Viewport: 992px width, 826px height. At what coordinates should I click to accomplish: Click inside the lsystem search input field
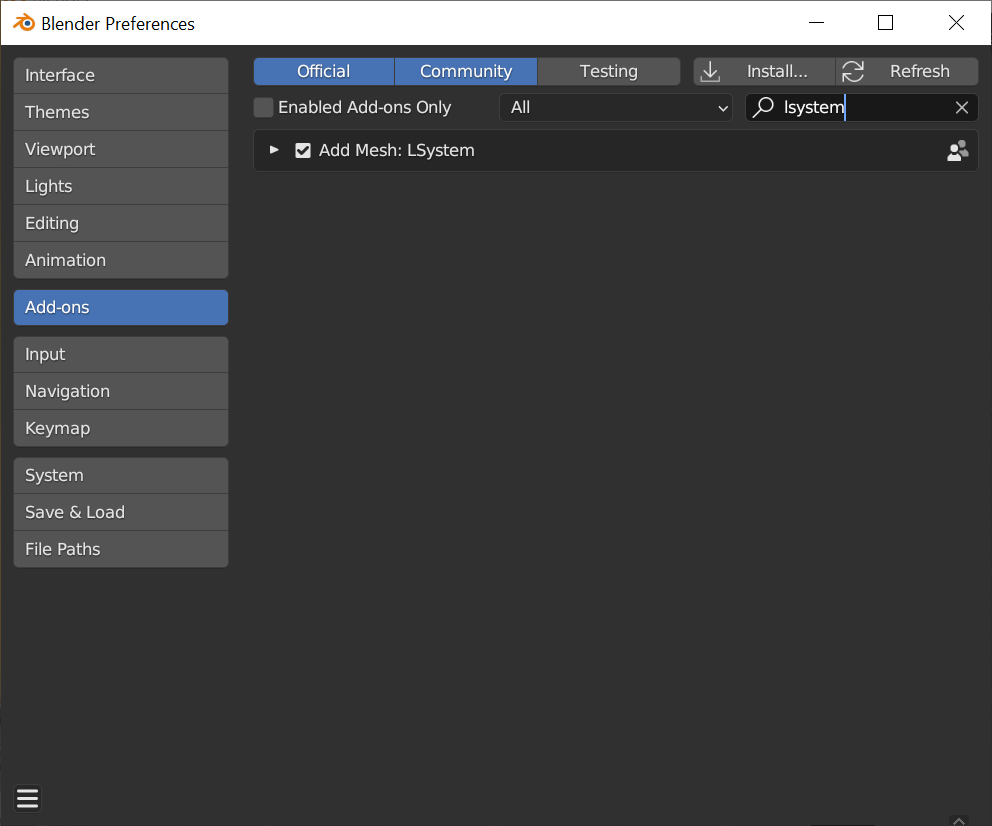point(860,107)
